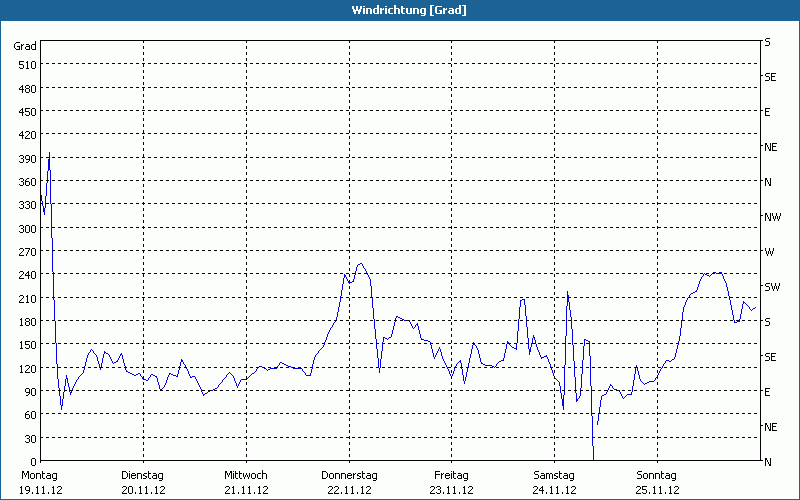Click the 390 value on the left axis
This screenshot has width=800, height=500.
tap(28, 159)
